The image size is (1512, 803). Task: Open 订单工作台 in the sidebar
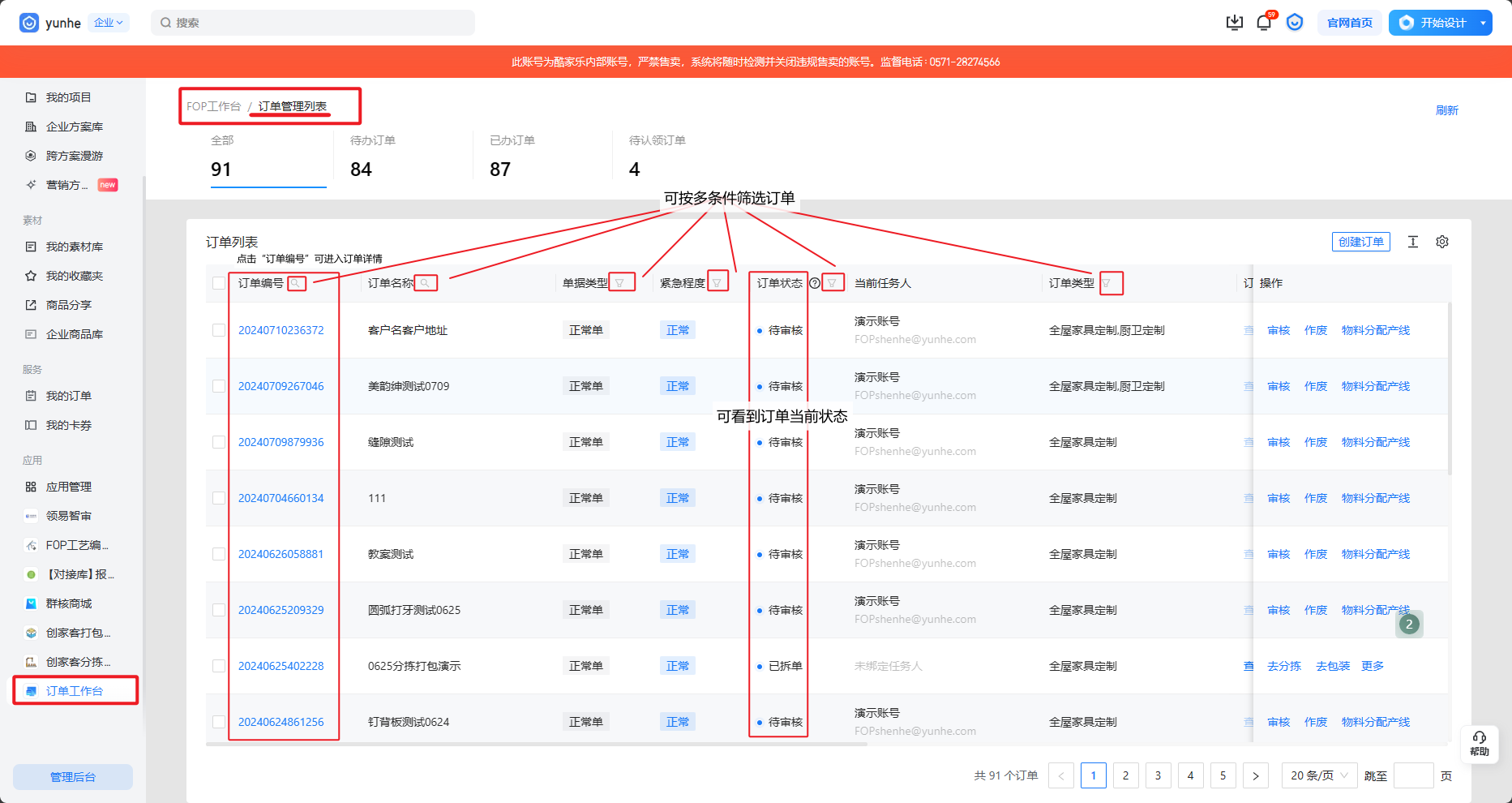(x=75, y=691)
